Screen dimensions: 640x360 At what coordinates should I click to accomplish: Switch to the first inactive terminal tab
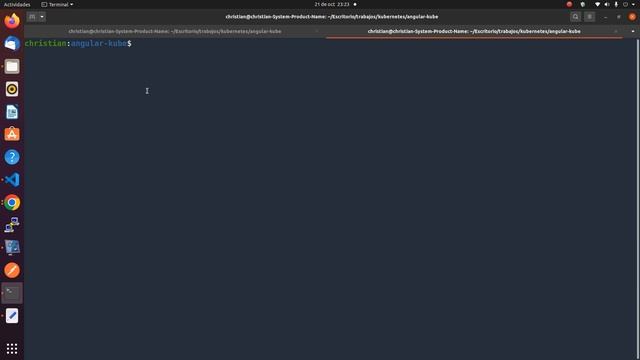click(175, 31)
